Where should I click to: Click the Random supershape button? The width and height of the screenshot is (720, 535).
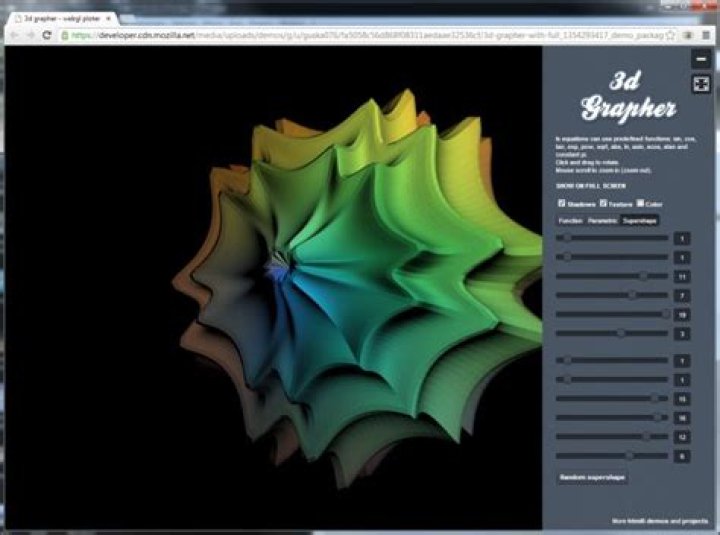pyautogui.click(x=592, y=477)
